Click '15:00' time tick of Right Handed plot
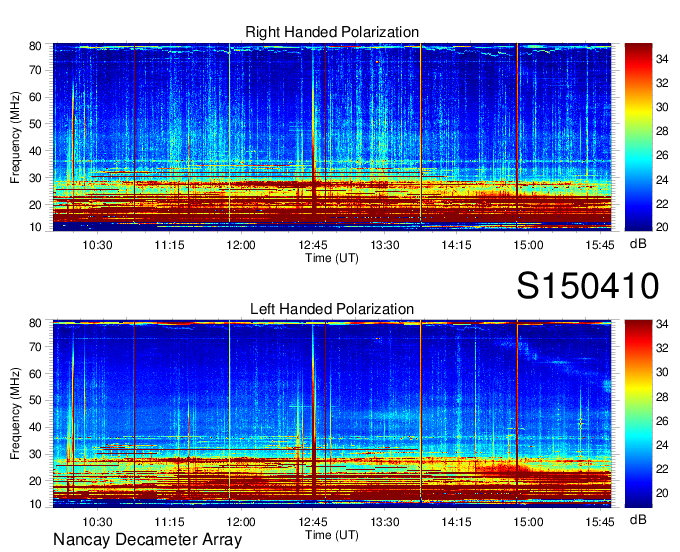The image size is (680, 552). (528, 245)
